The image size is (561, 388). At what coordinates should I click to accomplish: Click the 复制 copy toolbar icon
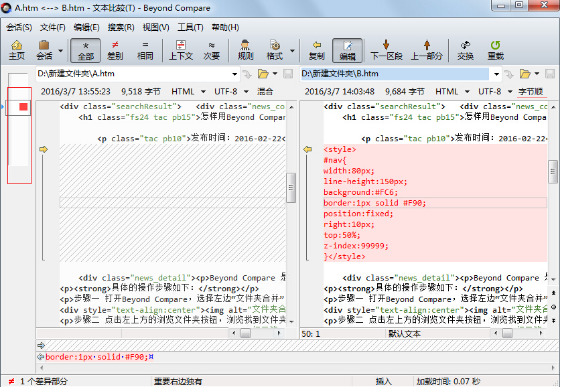click(x=316, y=50)
